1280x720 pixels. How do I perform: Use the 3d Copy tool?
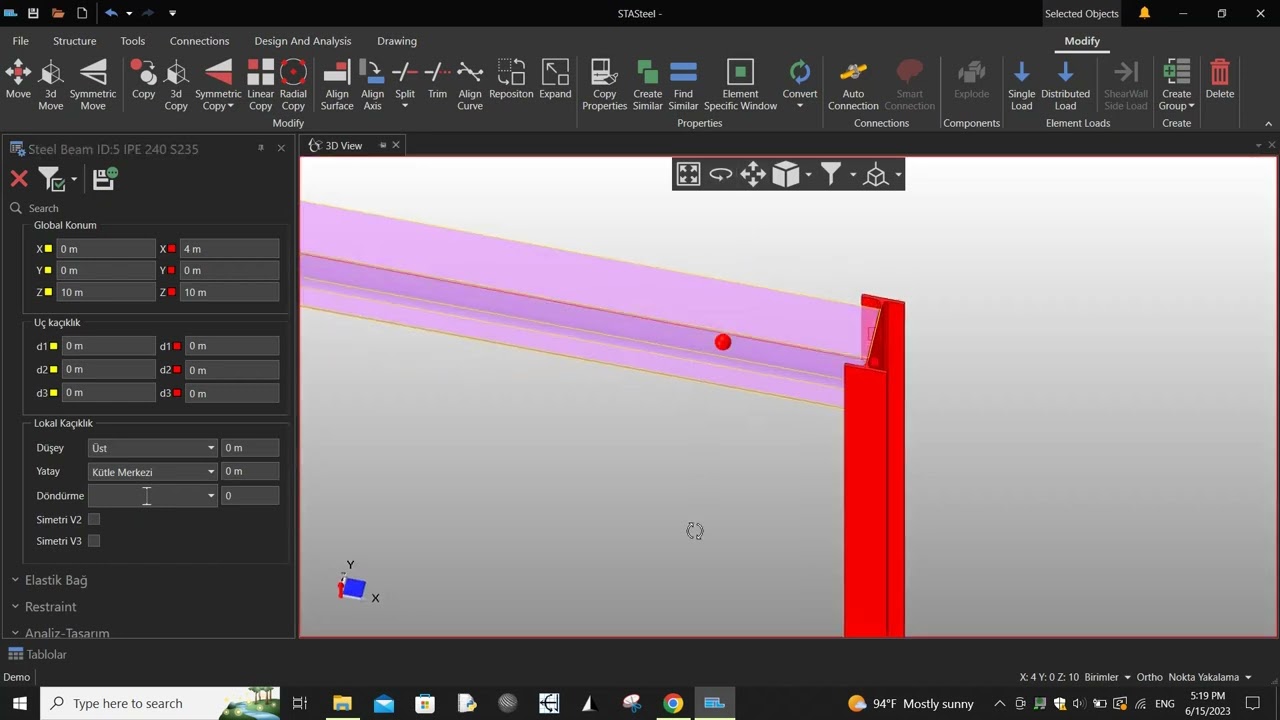176,85
